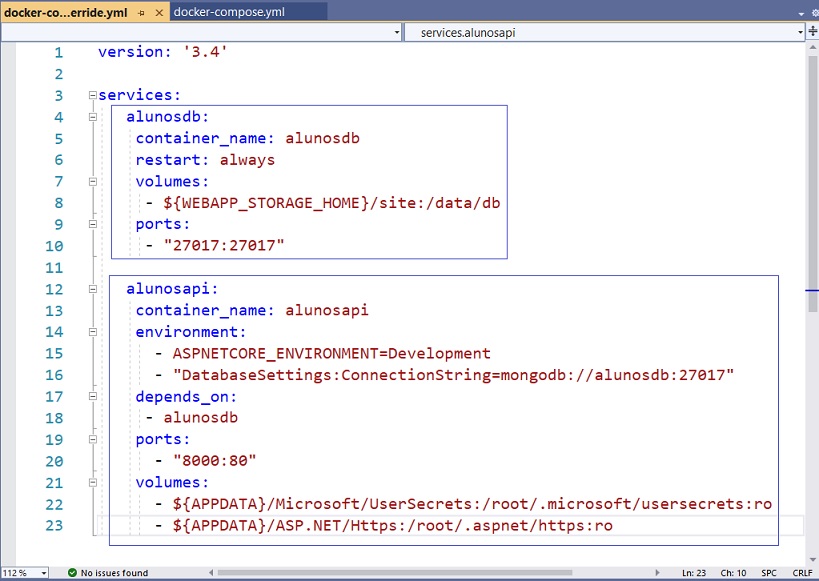
Task: Open the services.alunosapi navigation dropdown
Action: 605,32
